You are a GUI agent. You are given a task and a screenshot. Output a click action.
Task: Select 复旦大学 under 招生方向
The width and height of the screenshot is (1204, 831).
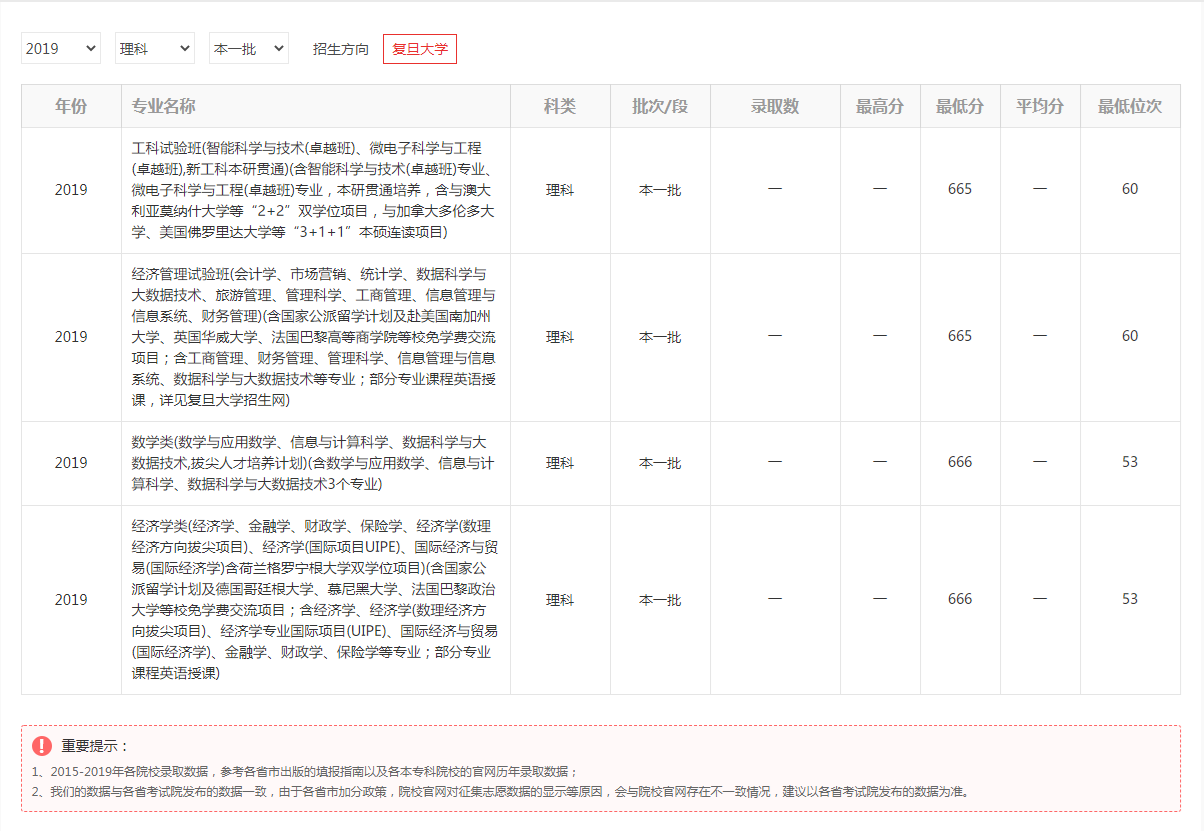pyautogui.click(x=419, y=47)
